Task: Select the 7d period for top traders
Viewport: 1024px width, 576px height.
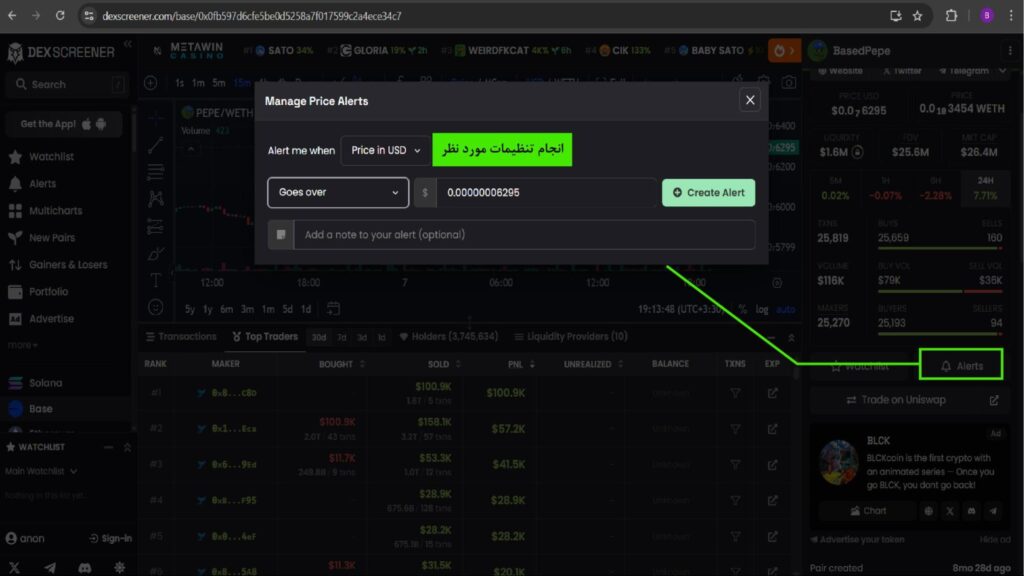Action: pyautogui.click(x=342, y=338)
